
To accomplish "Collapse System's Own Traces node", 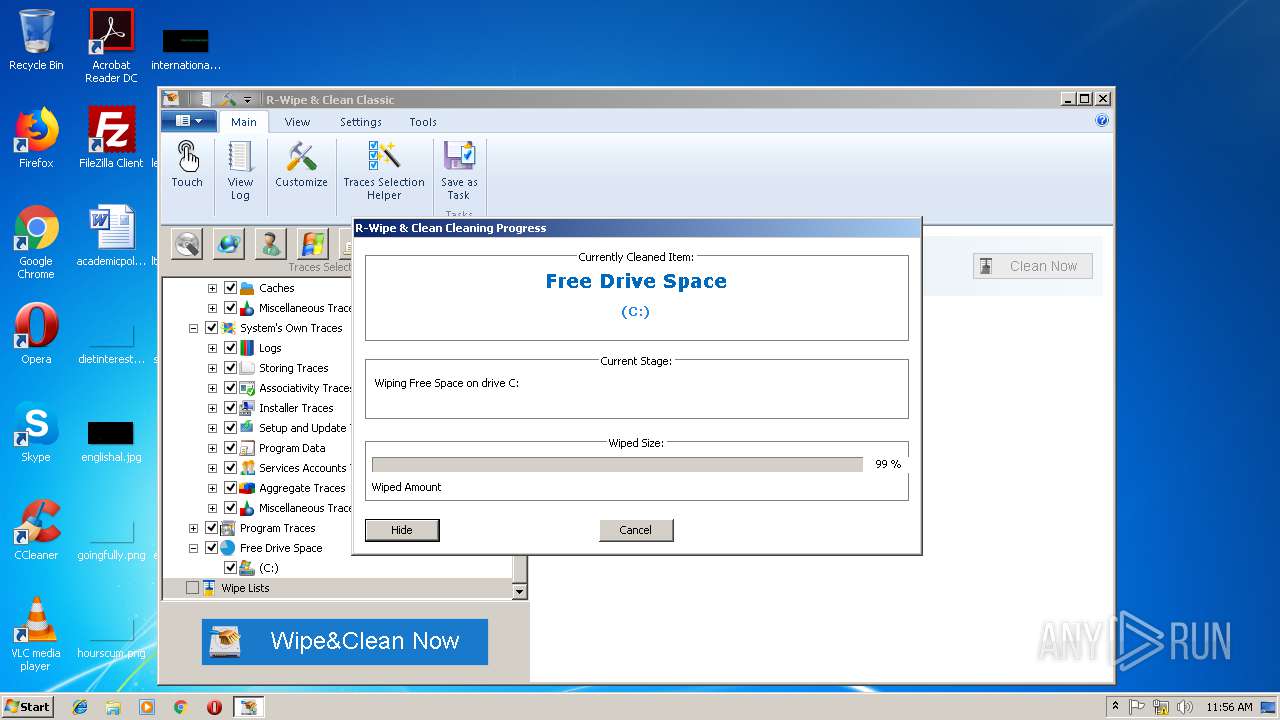I will 193,328.
